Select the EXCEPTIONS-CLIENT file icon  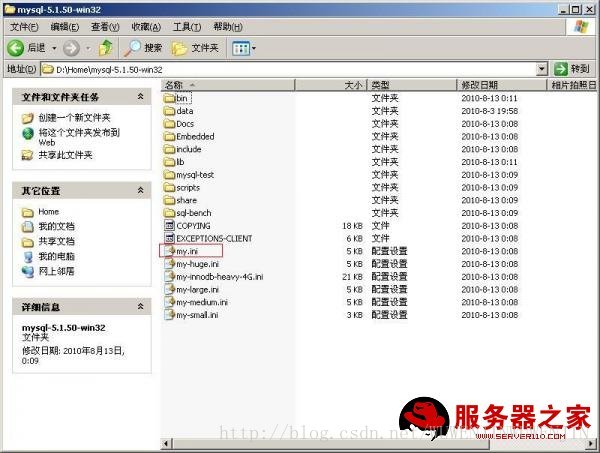170,238
